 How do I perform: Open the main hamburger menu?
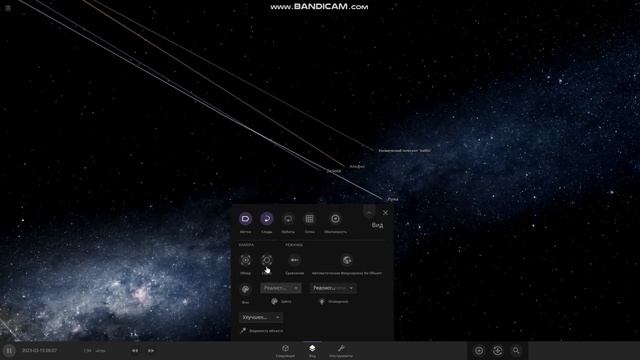point(8,8)
